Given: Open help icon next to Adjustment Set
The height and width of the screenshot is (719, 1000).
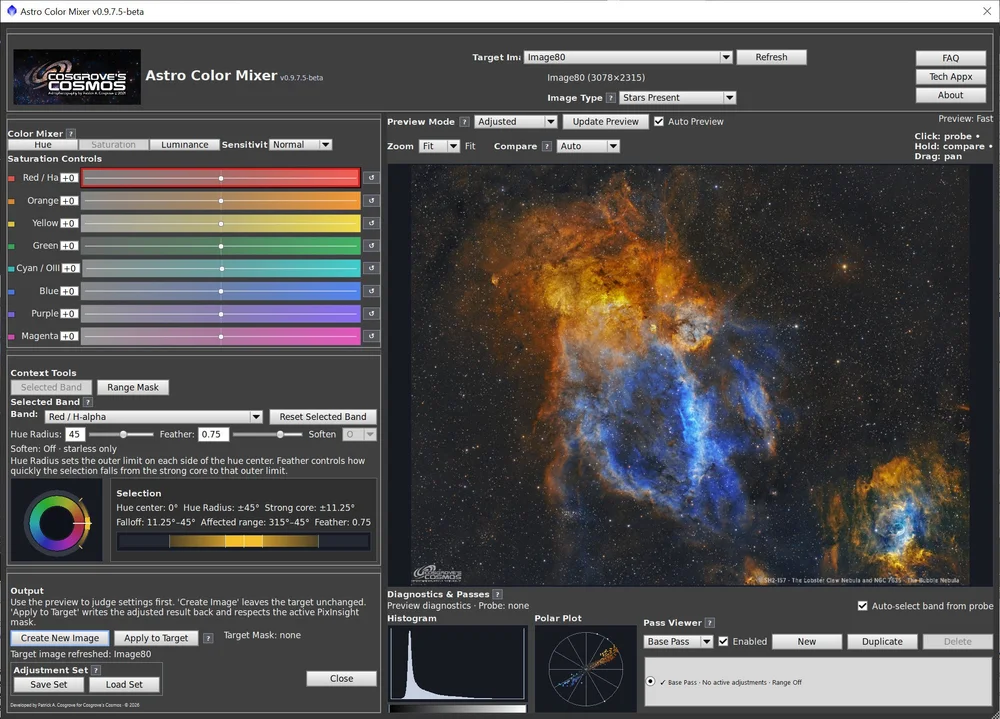Looking at the screenshot, I should point(96,670).
